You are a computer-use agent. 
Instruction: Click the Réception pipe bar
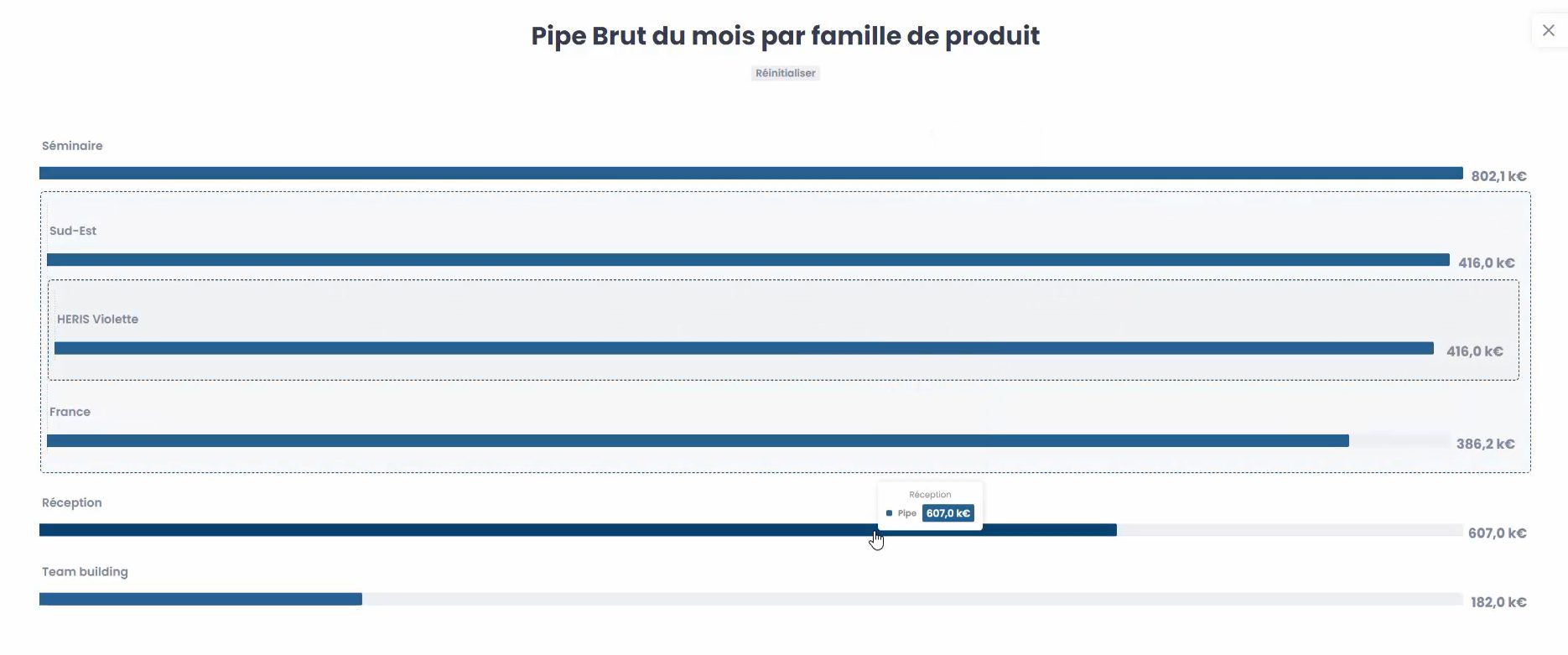578,530
